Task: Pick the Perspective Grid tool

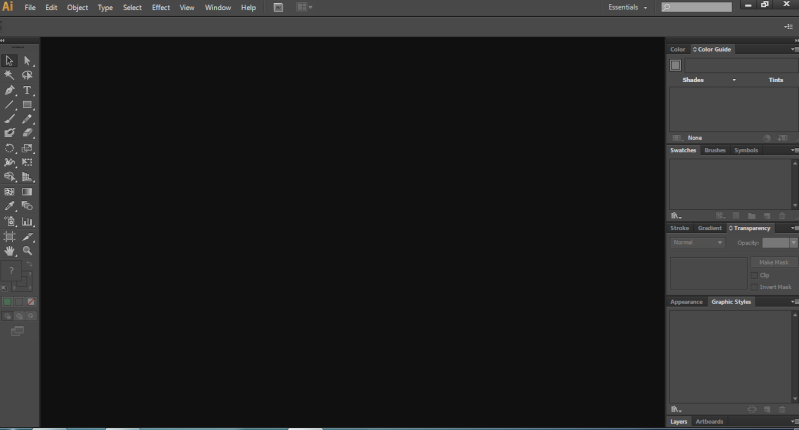Action: [x=27, y=177]
